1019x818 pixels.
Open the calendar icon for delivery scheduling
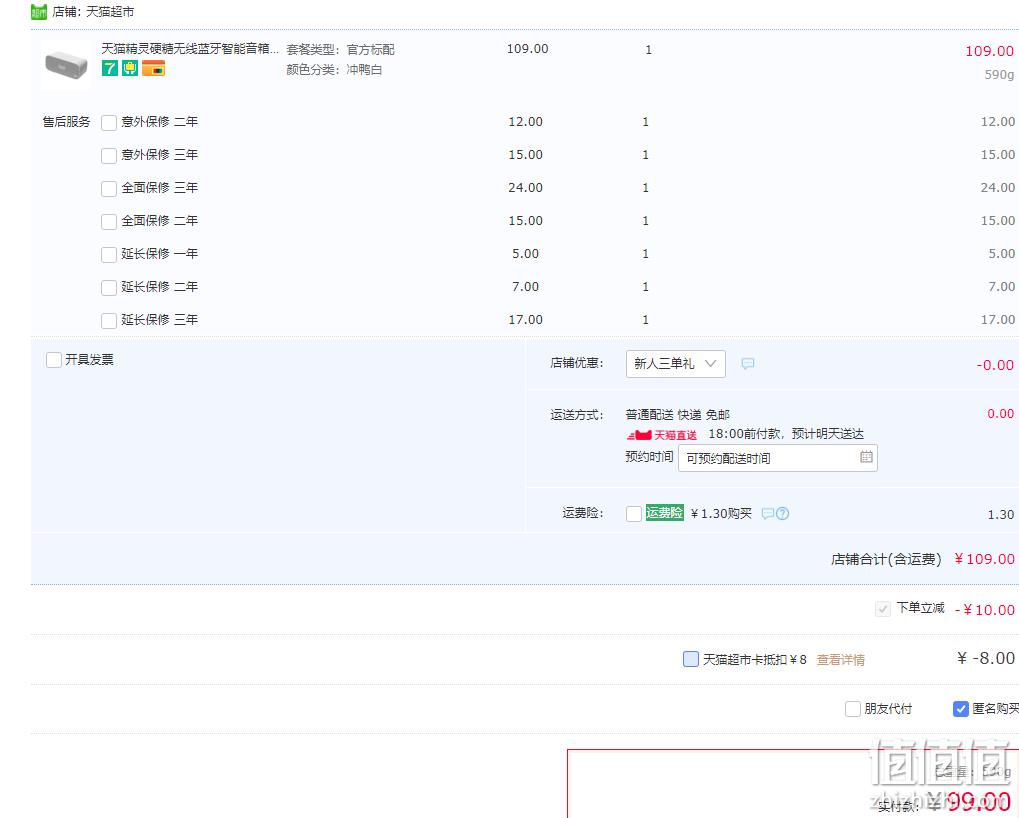(866, 457)
